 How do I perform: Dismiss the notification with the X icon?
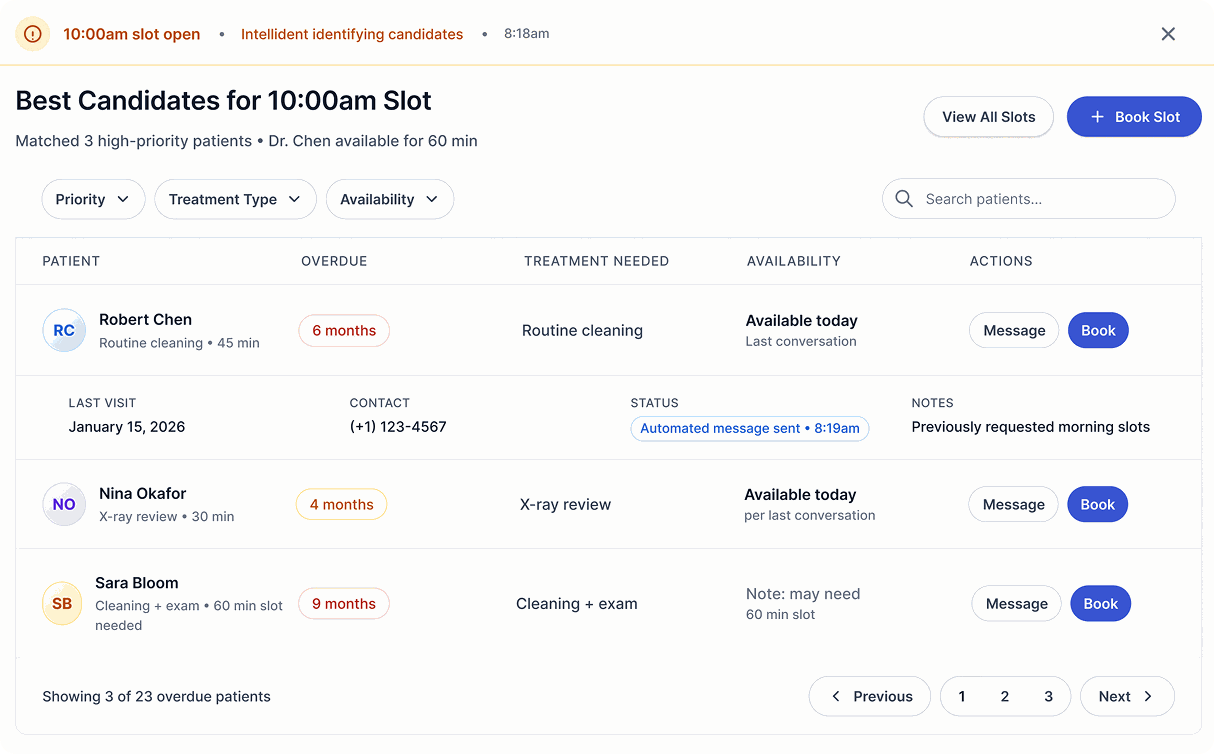click(x=1168, y=34)
